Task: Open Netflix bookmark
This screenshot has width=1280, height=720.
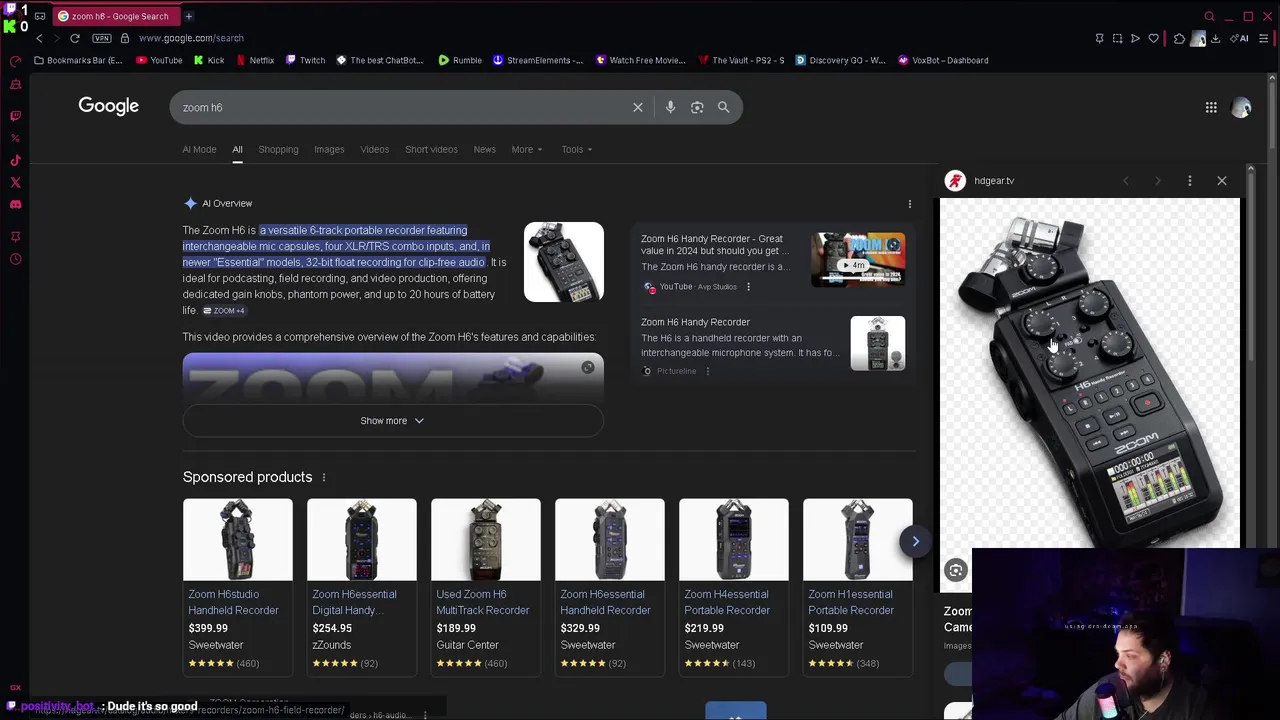Action: click(x=254, y=60)
